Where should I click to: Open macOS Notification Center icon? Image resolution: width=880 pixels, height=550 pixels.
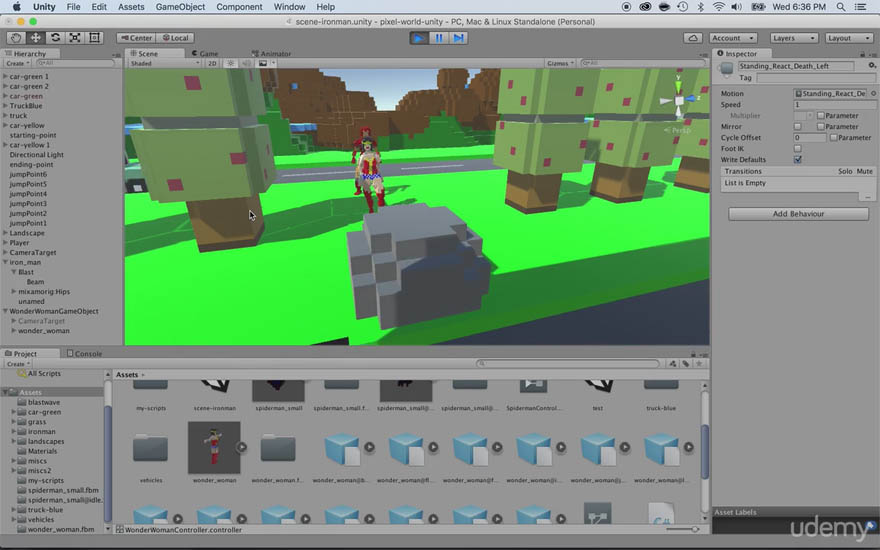[860, 7]
